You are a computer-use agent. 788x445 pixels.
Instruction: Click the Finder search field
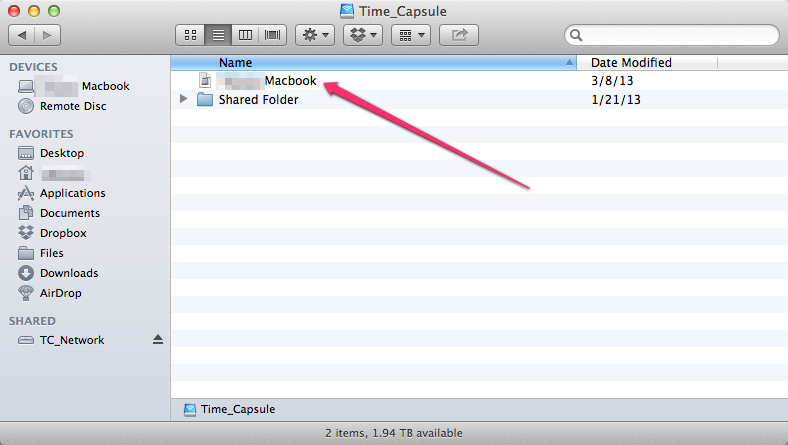tap(672, 35)
